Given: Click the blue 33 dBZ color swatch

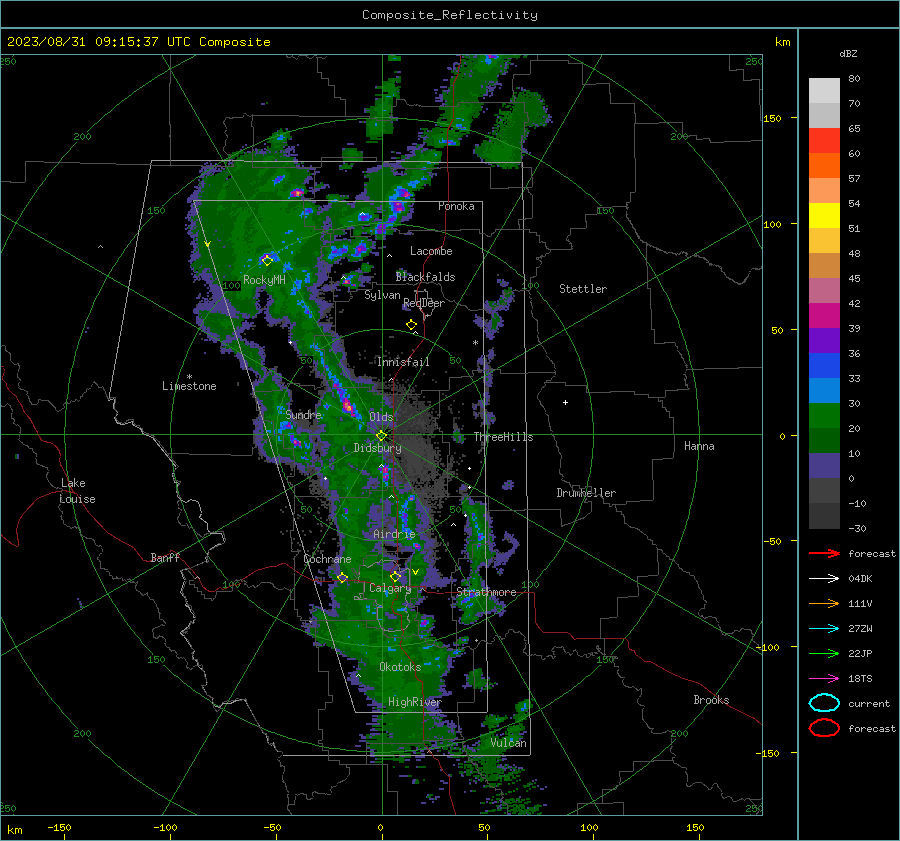Looking at the screenshot, I should 824,365.
